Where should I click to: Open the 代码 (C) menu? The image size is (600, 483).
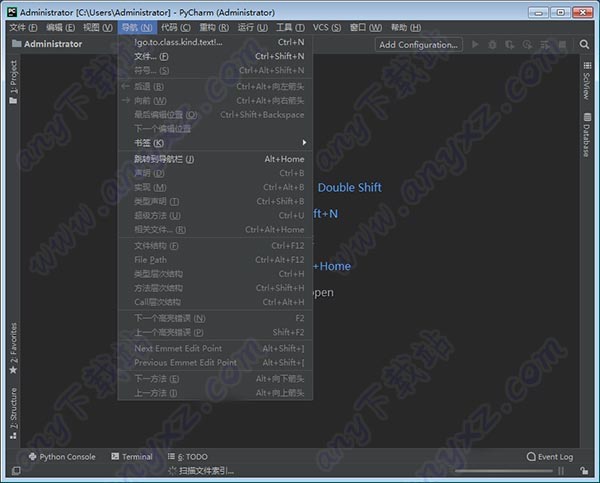coord(176,28)
